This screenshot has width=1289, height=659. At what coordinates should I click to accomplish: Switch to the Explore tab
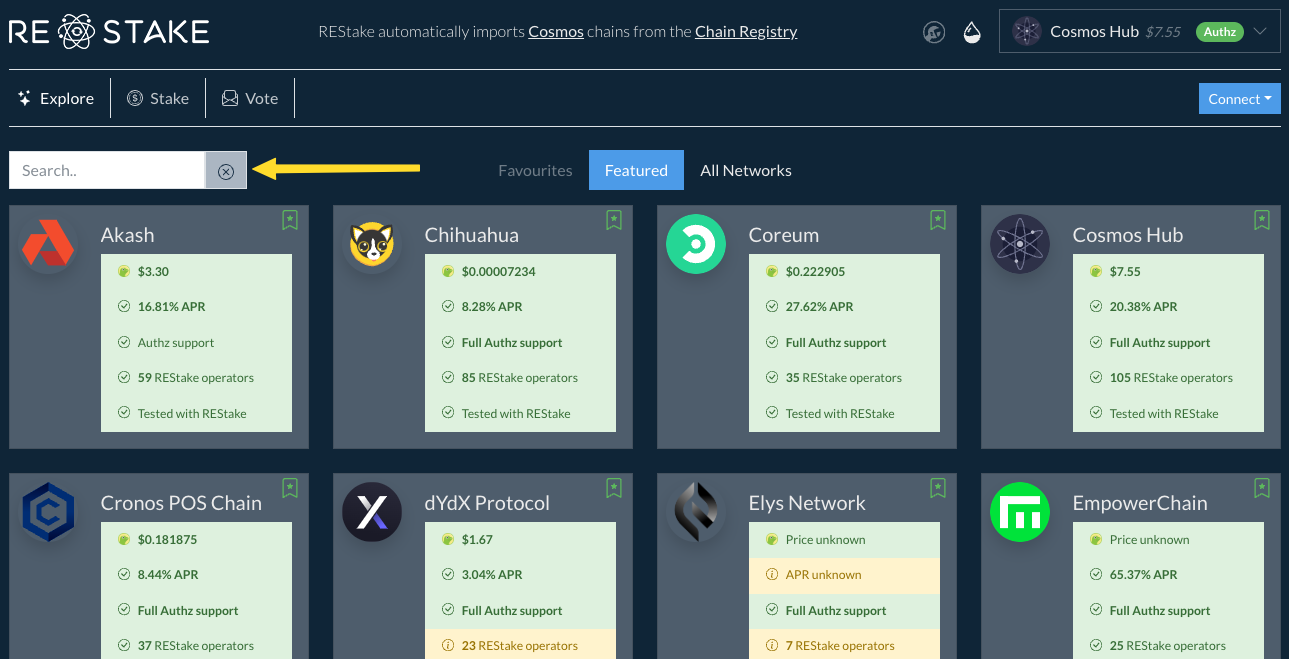click(56, 98)
